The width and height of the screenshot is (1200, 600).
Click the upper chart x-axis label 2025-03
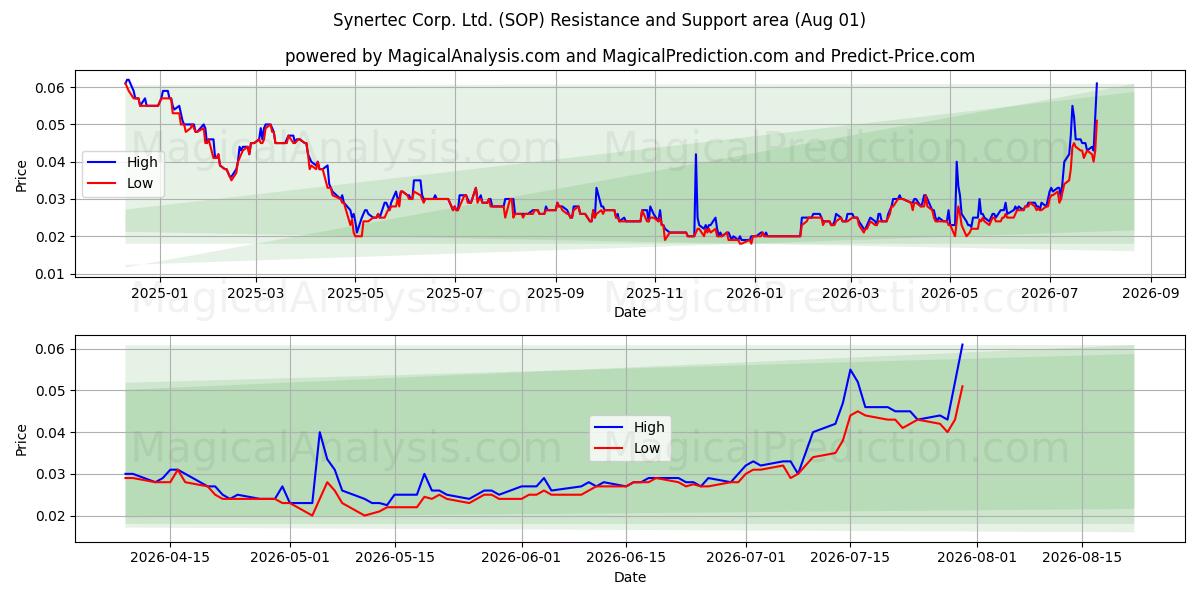click(x=256, y=294)
